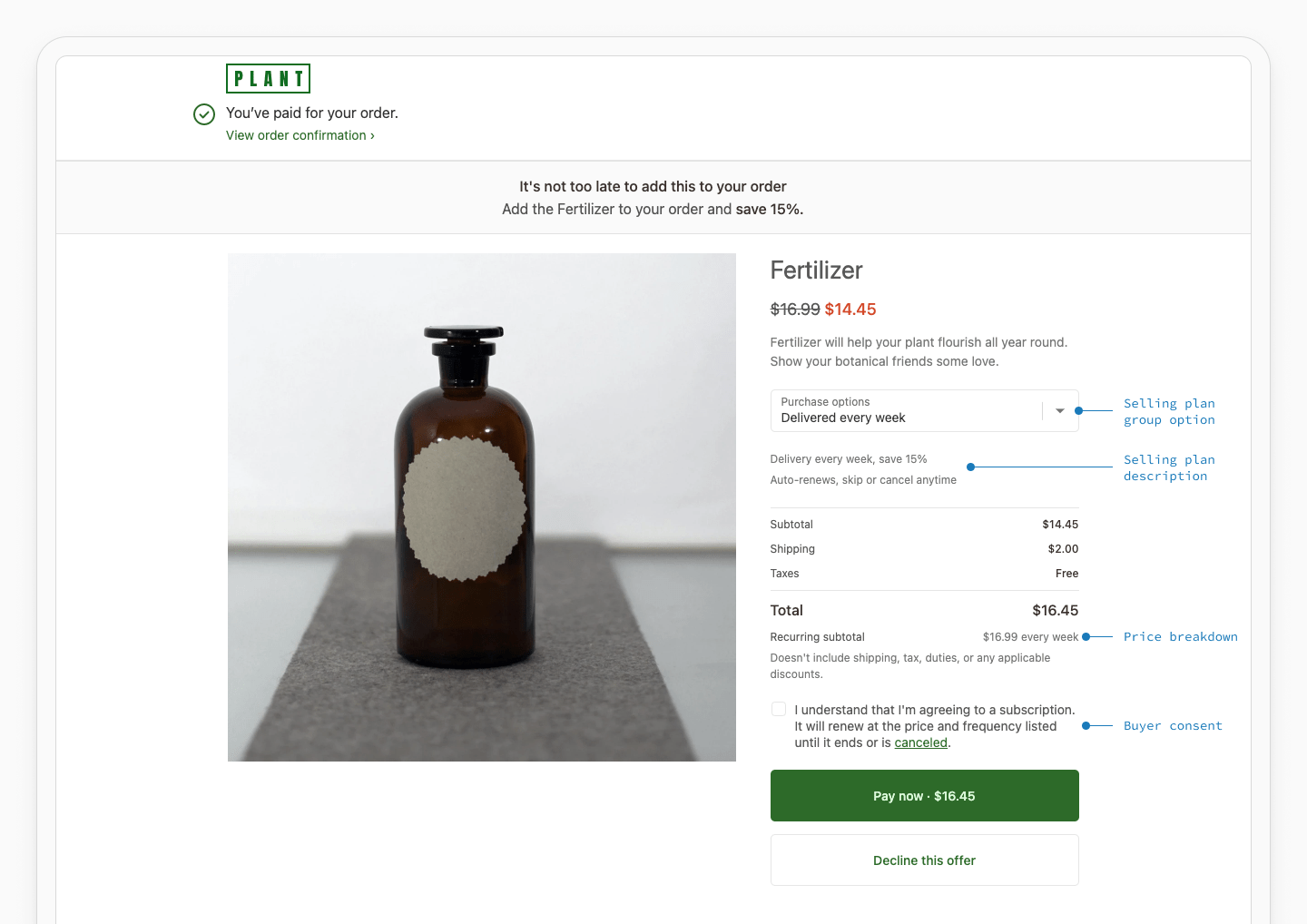The image size is (1307, 924).
Task: Click the Fertilizer product photo
Action: tap(482, 506)
